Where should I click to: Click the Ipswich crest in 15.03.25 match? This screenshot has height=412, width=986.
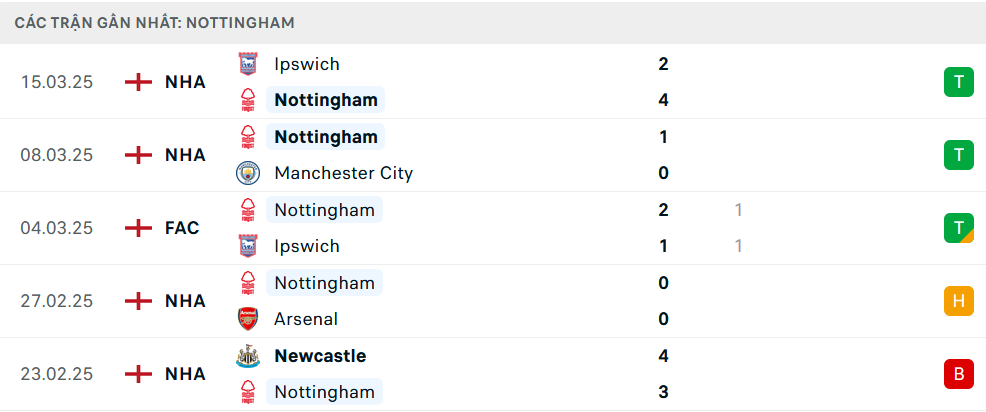248,64
